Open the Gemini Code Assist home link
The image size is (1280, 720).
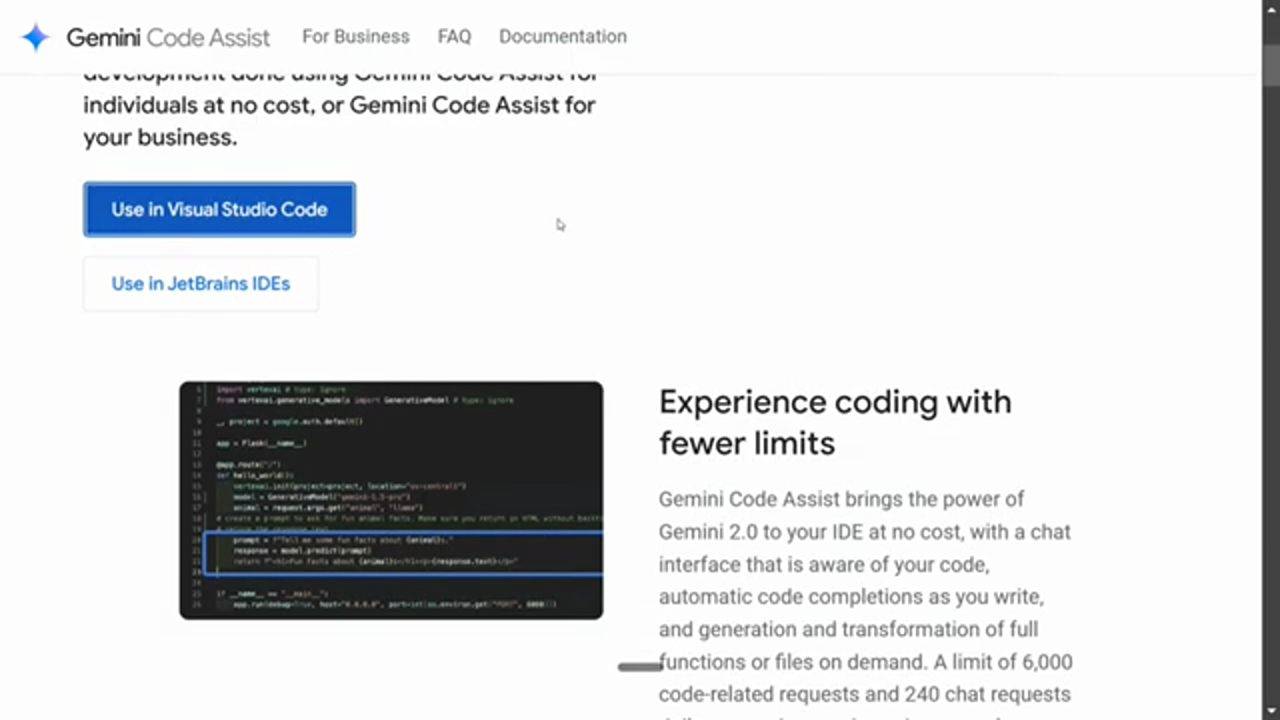168,37
